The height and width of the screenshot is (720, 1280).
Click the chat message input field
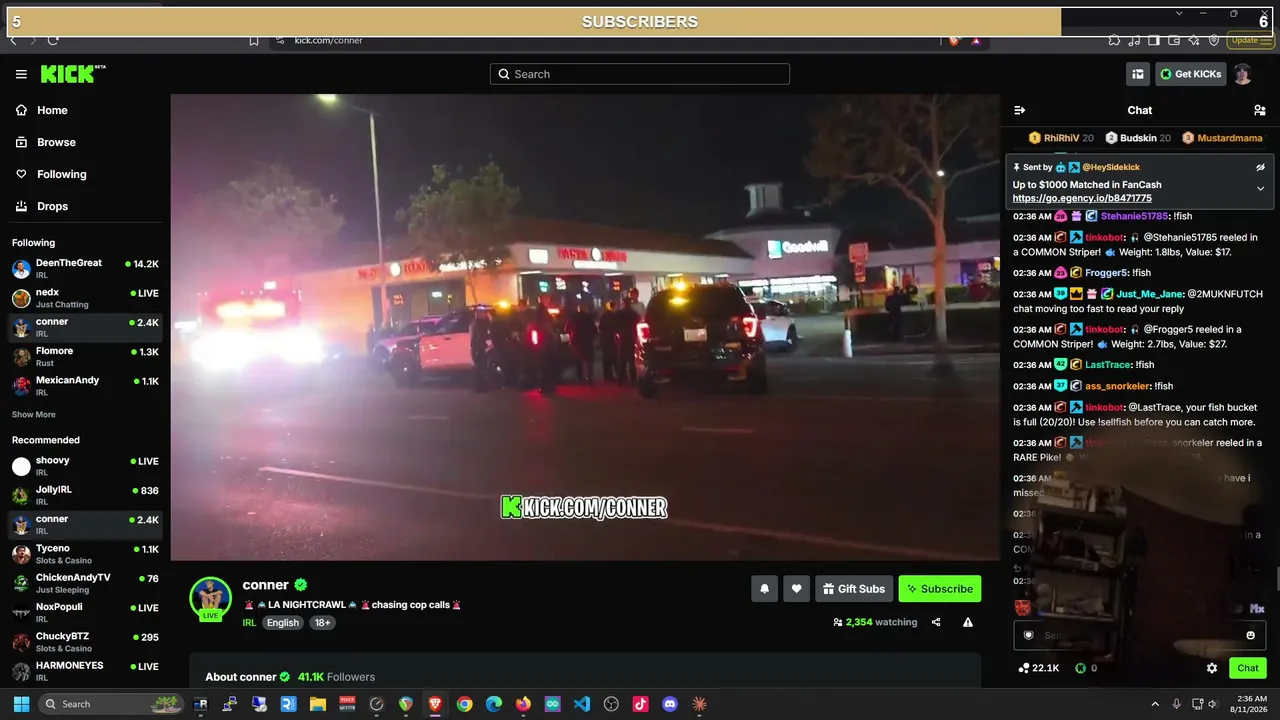tap(1138, 635)
